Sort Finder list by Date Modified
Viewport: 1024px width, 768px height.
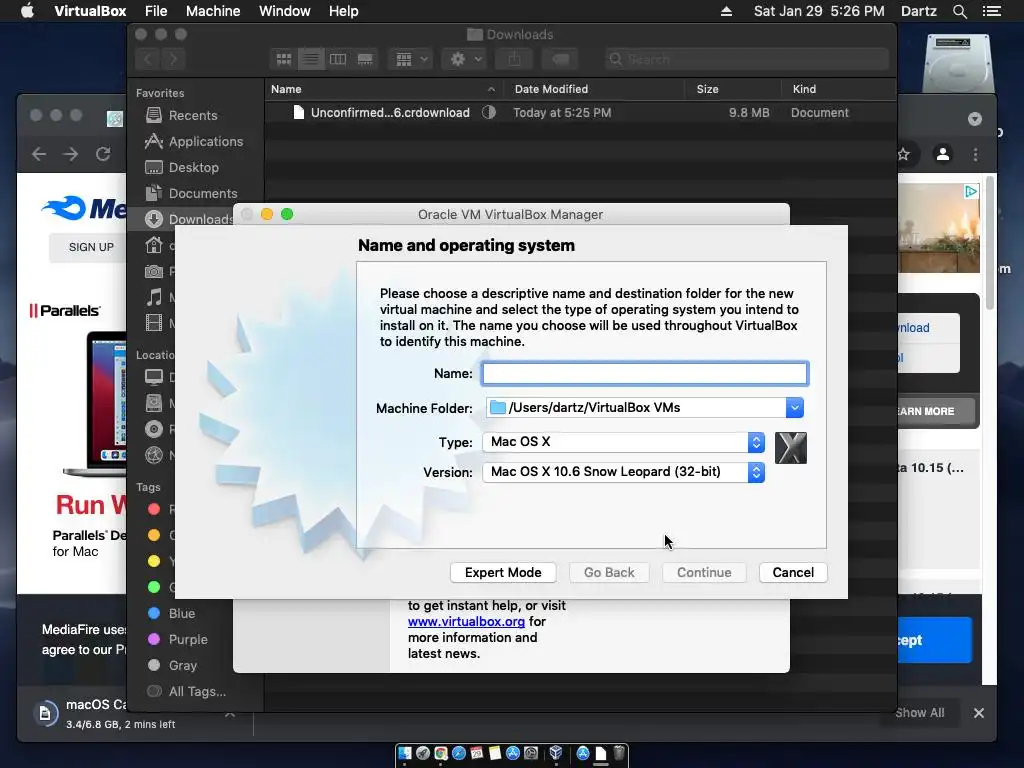pyautogui.click(x=594, y=89)
